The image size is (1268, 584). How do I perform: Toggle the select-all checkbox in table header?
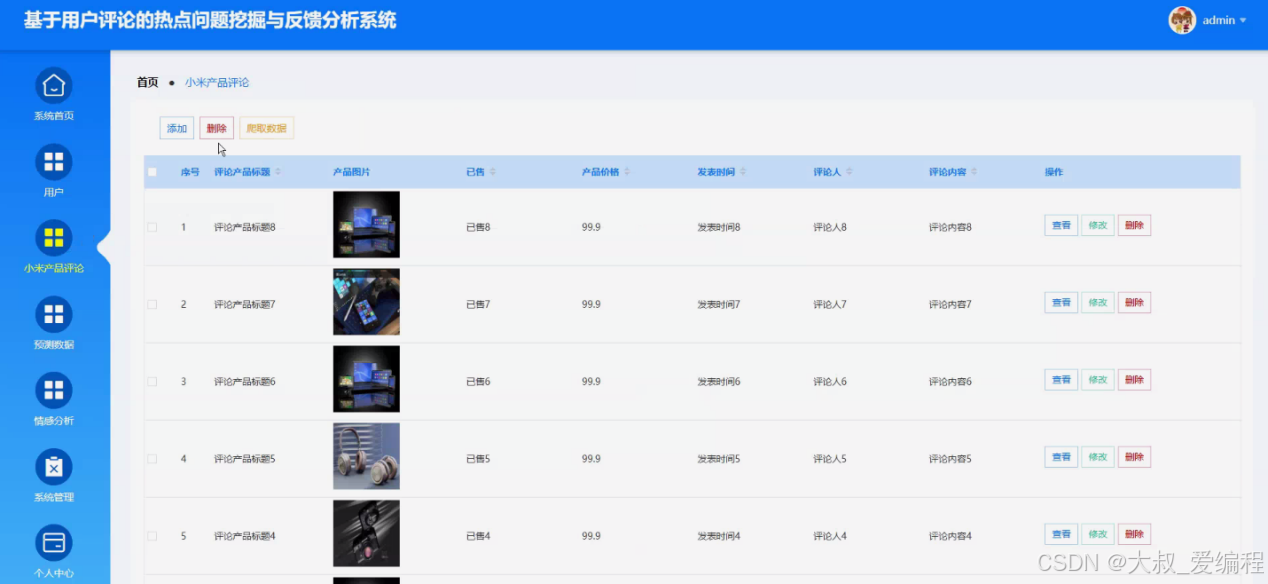point(152,172)
